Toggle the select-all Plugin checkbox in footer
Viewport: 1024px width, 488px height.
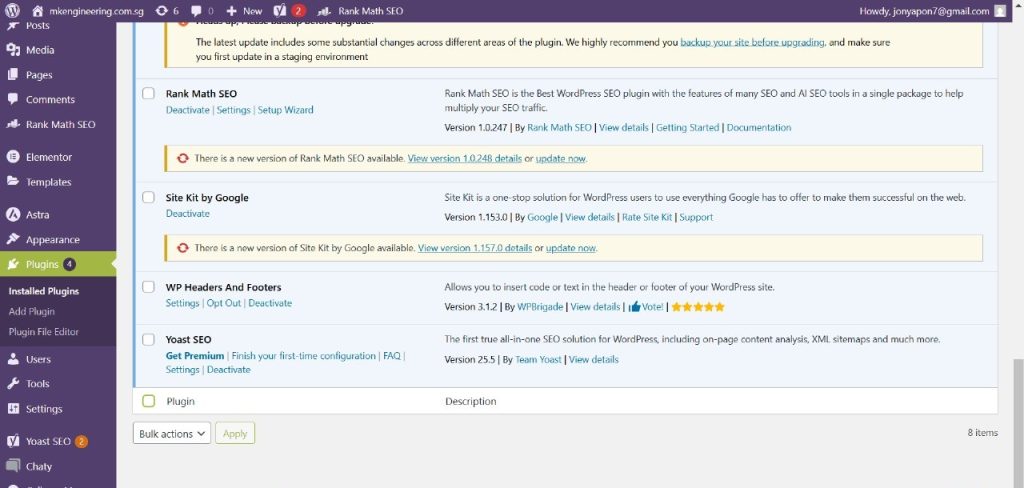(x=148, y=401)
